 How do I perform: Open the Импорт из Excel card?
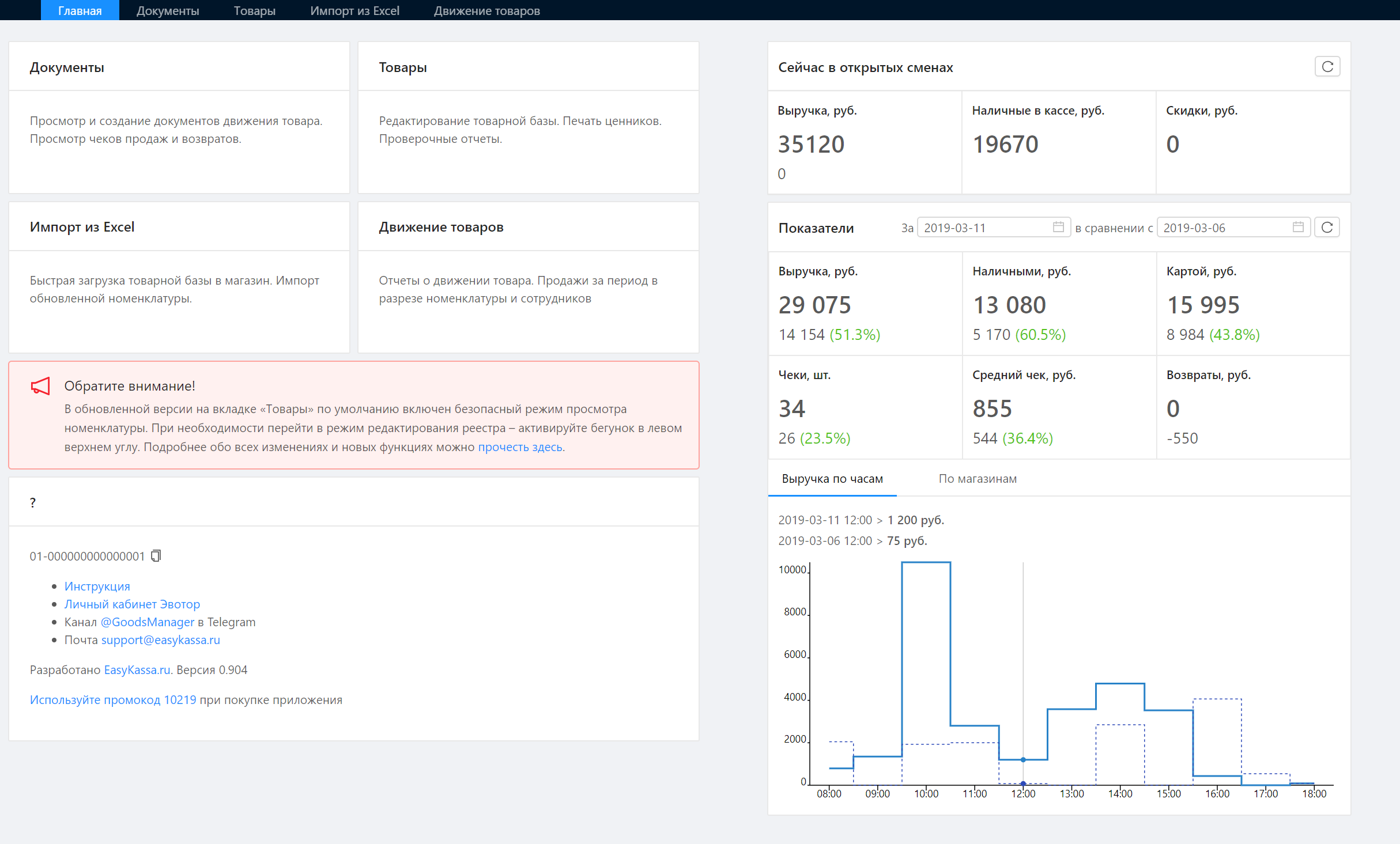pos(179,277)
